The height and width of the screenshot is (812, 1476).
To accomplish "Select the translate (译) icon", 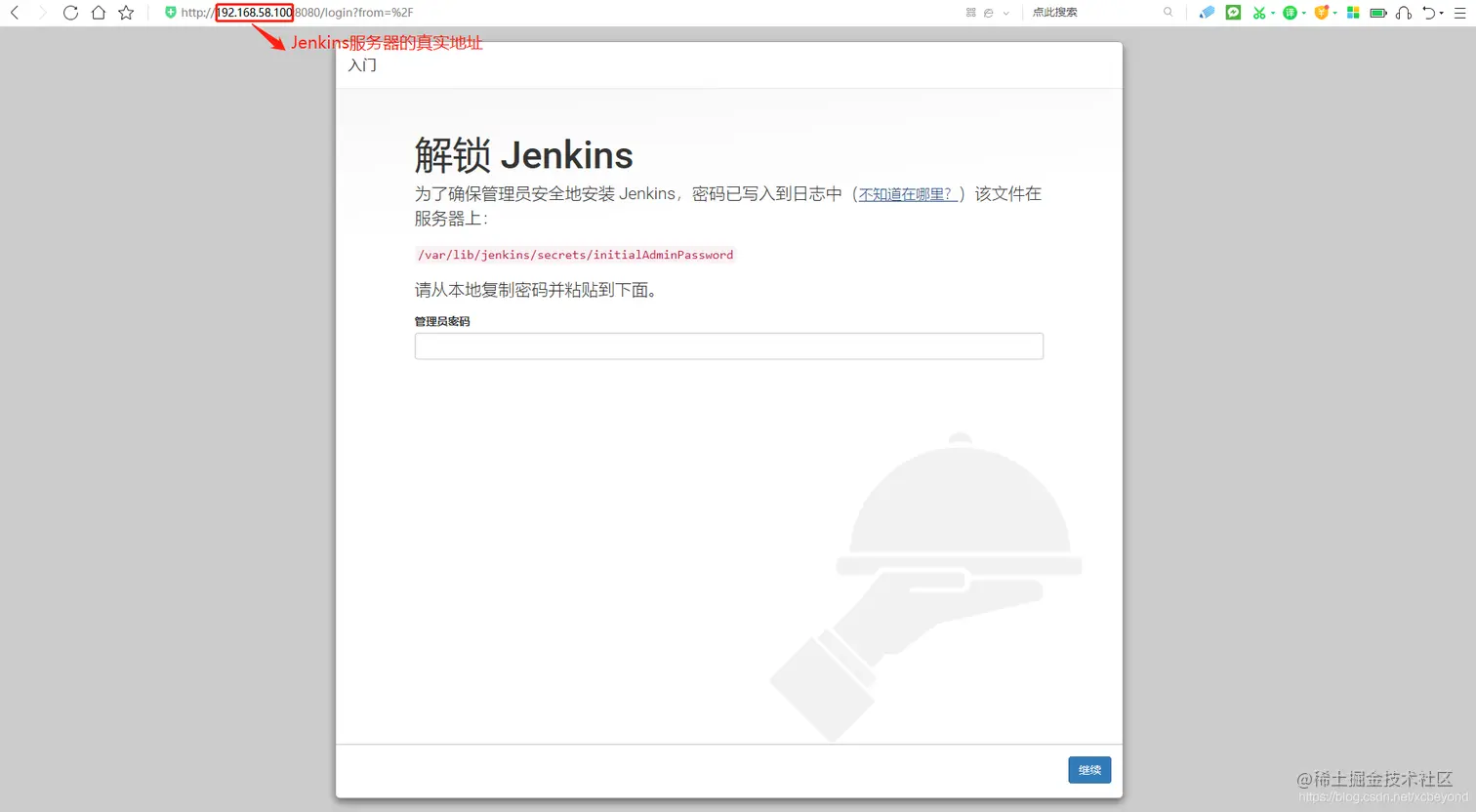I will pos(1290,13).
